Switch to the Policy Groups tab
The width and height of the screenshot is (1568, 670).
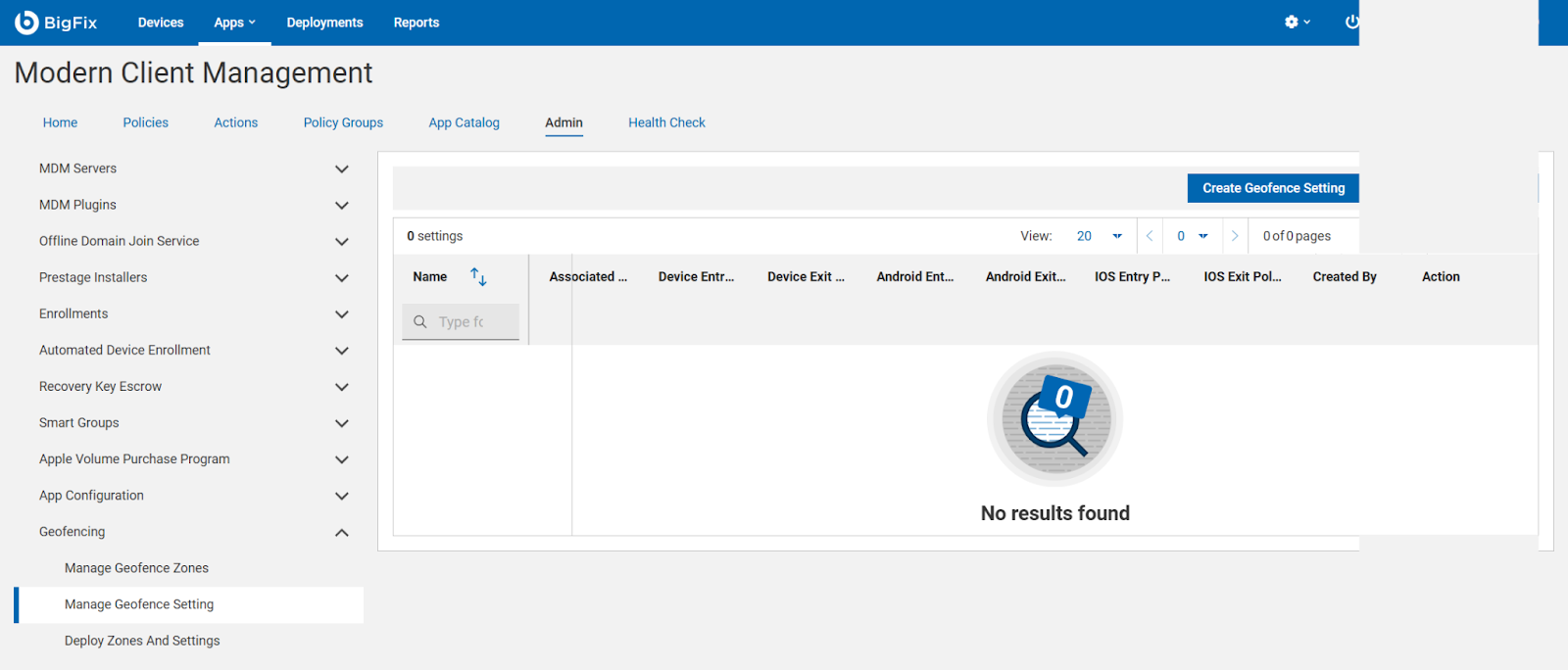(343, 122)
